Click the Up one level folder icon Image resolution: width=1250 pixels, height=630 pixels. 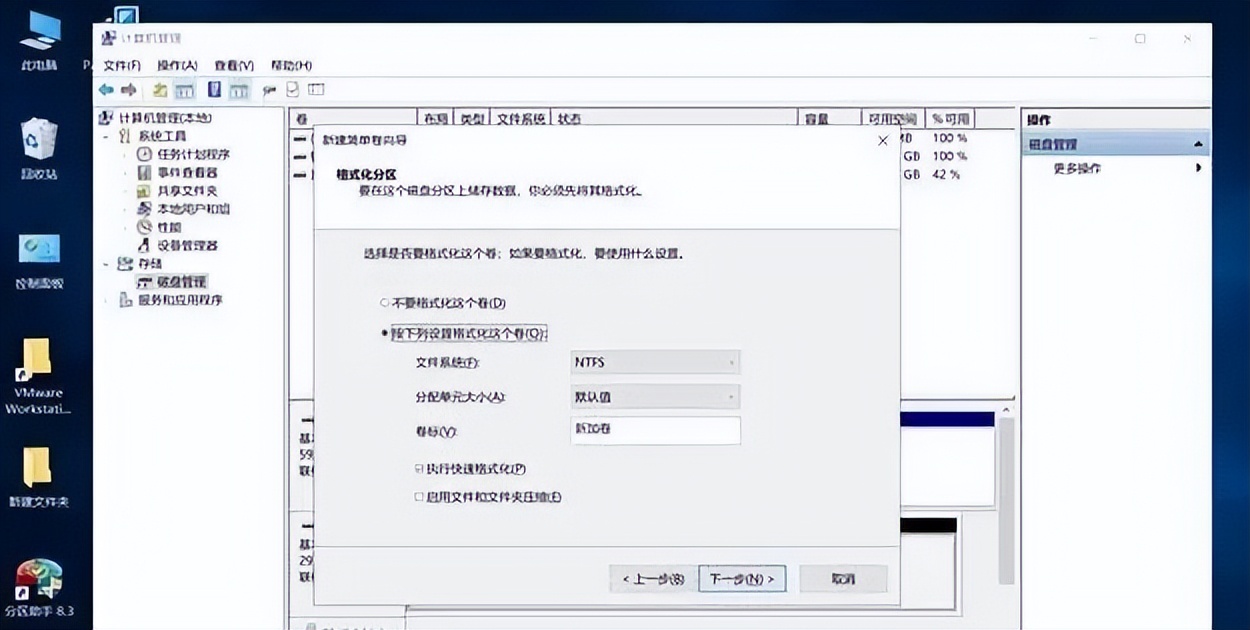(x=160, y=90)
